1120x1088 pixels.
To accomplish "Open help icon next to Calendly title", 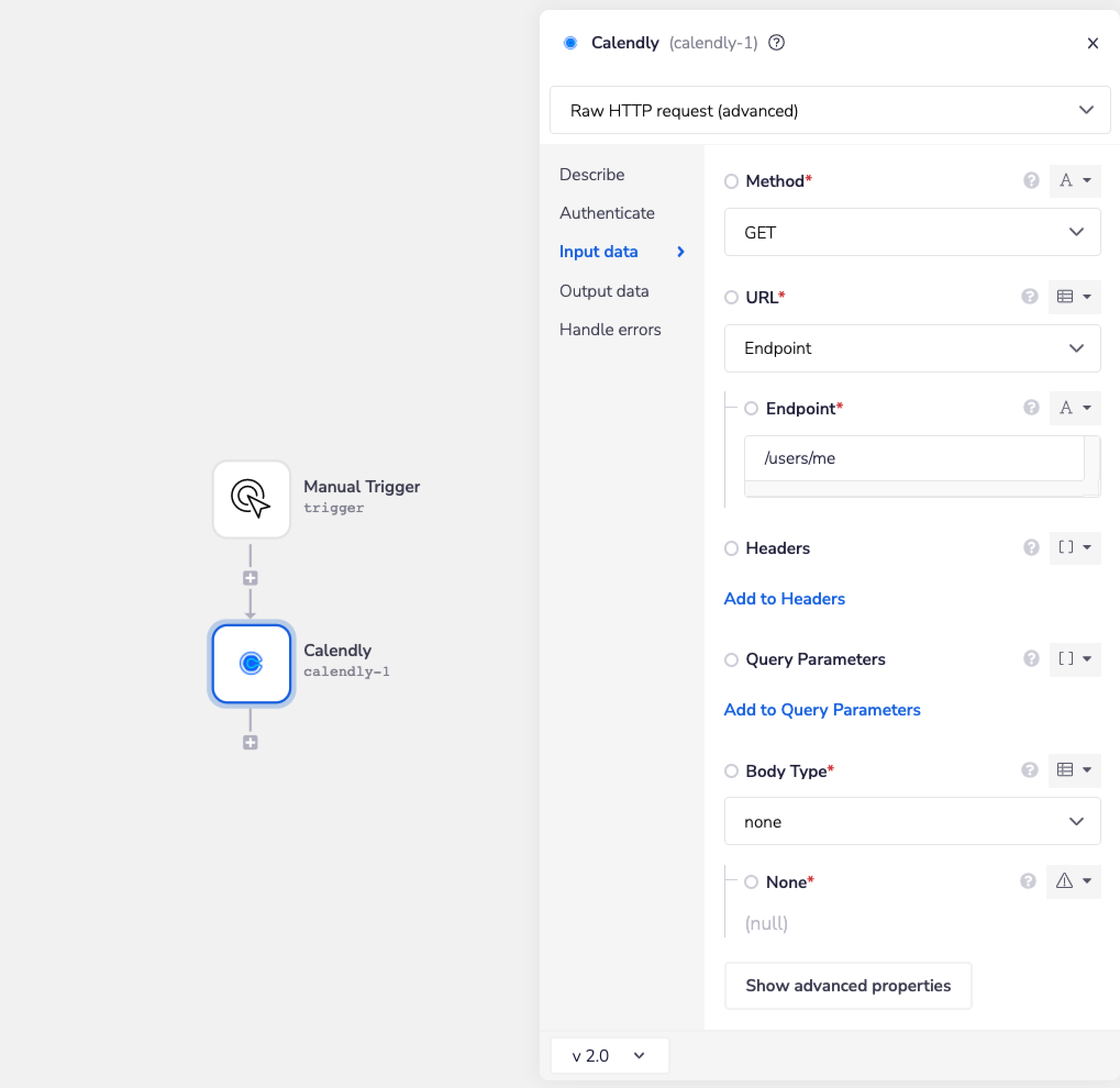I will tap(776, 43).
